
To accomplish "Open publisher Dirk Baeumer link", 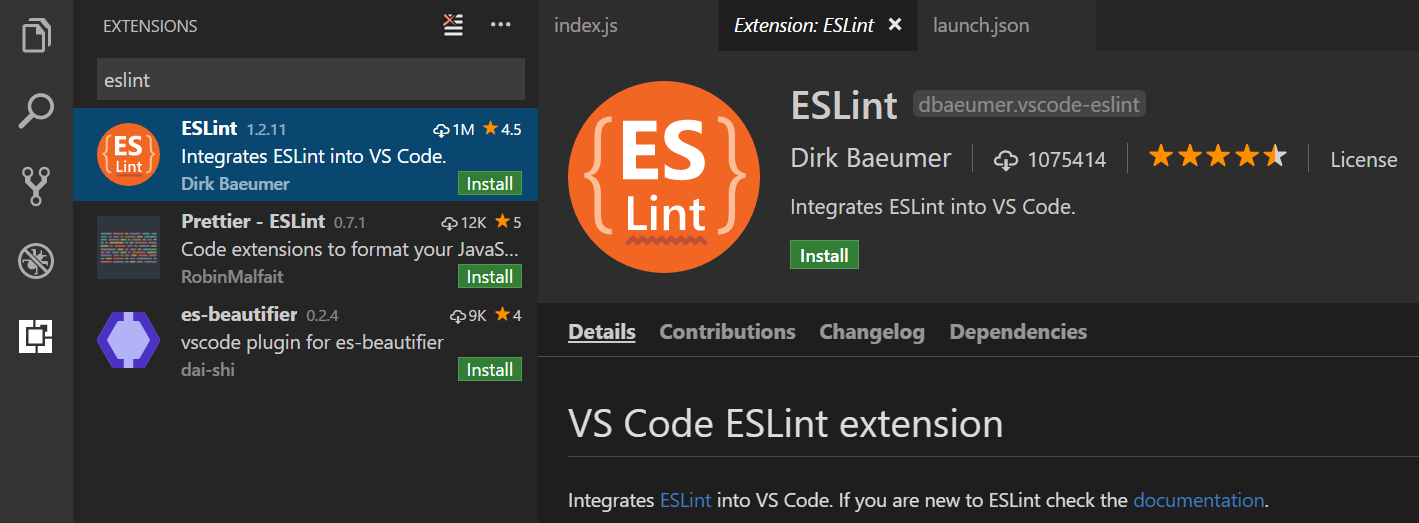I will click(871, 158).
